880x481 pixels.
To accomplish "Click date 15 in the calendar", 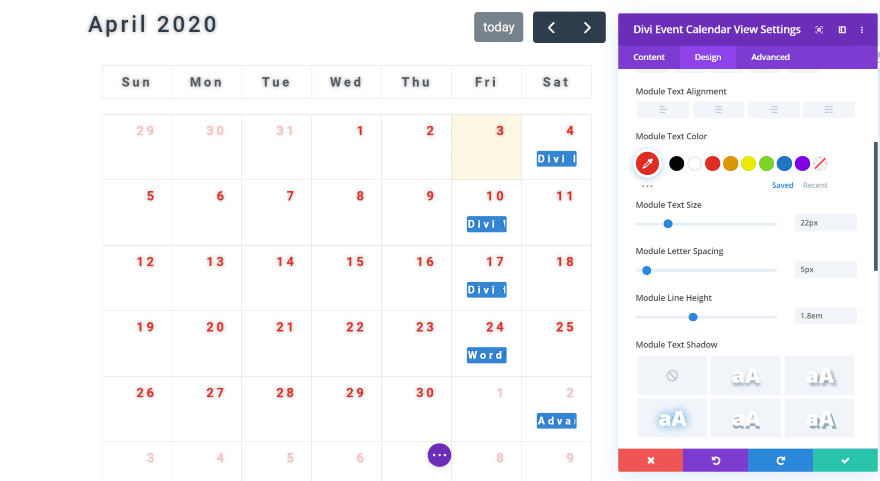I will pos(355,262).
